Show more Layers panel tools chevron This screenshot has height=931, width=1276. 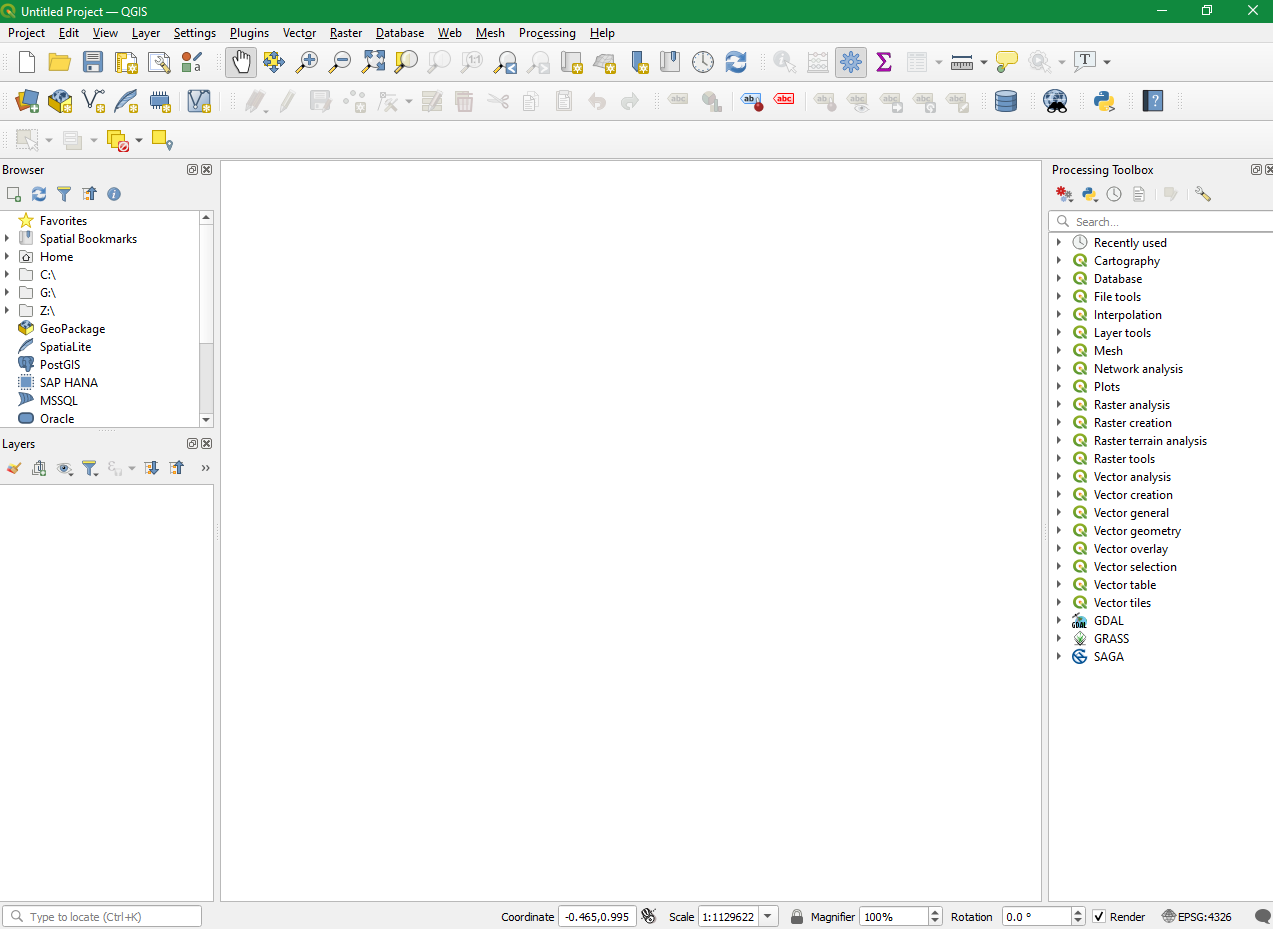point(206,468)
